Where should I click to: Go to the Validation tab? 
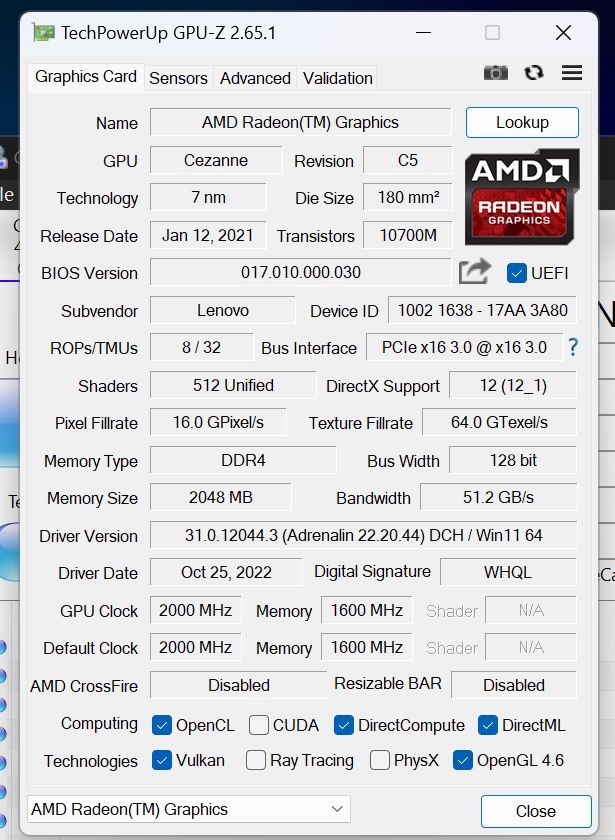[338, 78]
